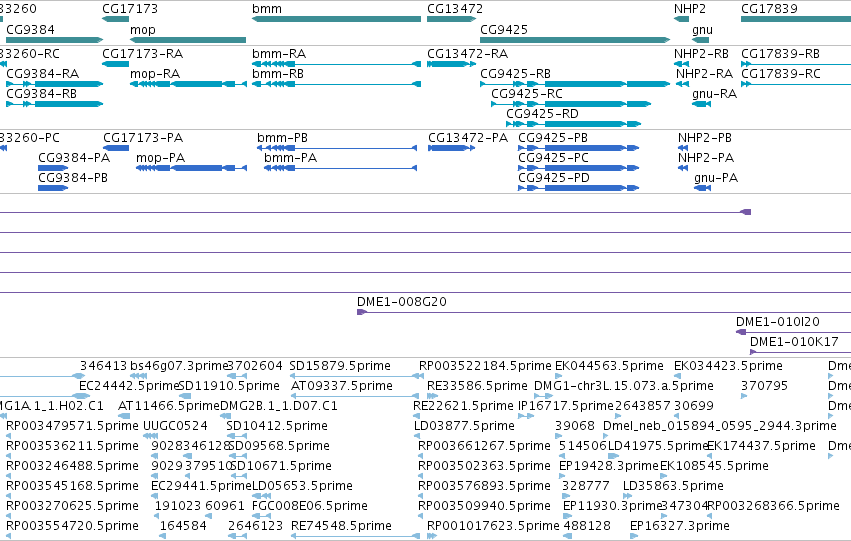Screen dimensions: 851x541
Task: Select BAC clone DME1-010K17
Action: (x=800, y=352)
